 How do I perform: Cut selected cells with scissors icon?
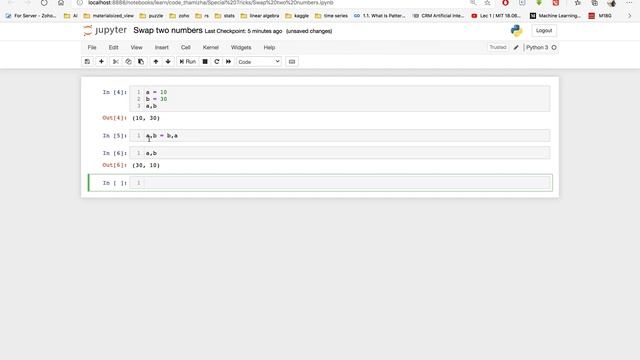coord(116,62)
